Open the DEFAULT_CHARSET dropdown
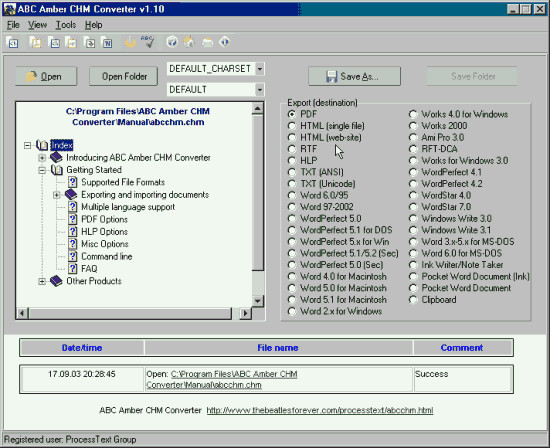The width and height of the screenshot is (550, 448). (259, 69)
